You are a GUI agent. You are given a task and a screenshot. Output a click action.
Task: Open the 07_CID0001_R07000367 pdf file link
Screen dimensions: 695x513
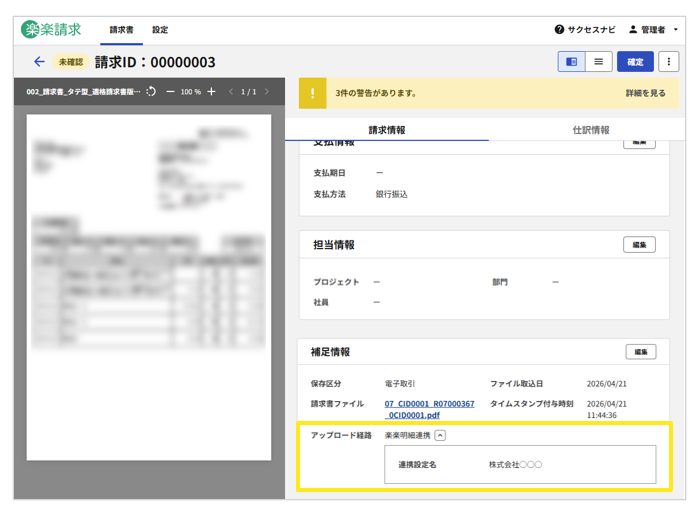pyautogui.click(x=429, y=409)
